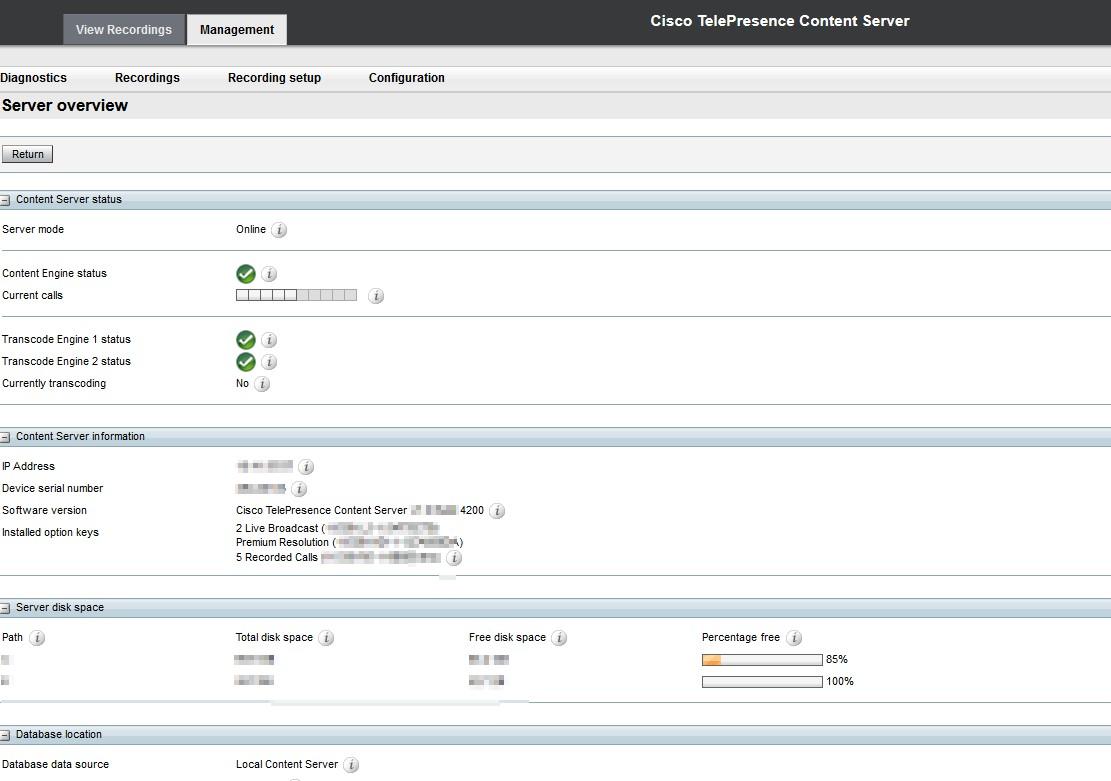The image size is (1111, 781).
Task: Click info icon for Transcode Engine 2 status
Action: point(269,361)
